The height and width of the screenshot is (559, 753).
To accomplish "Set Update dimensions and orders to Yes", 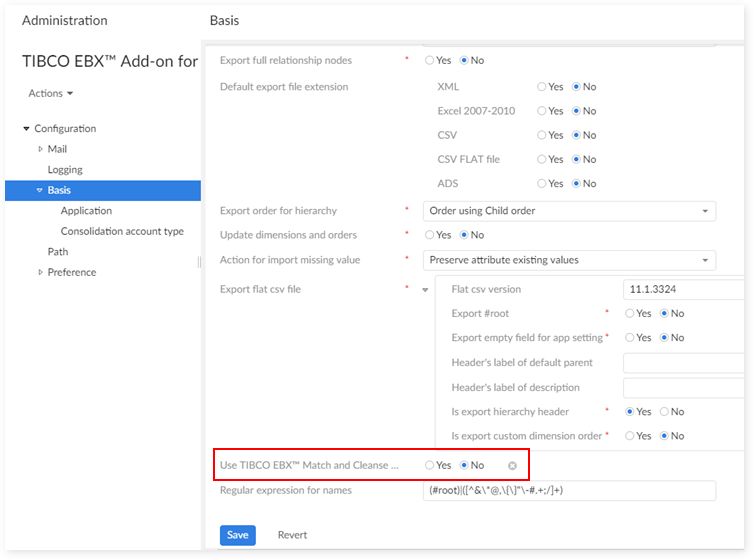I will pos(430,235).
